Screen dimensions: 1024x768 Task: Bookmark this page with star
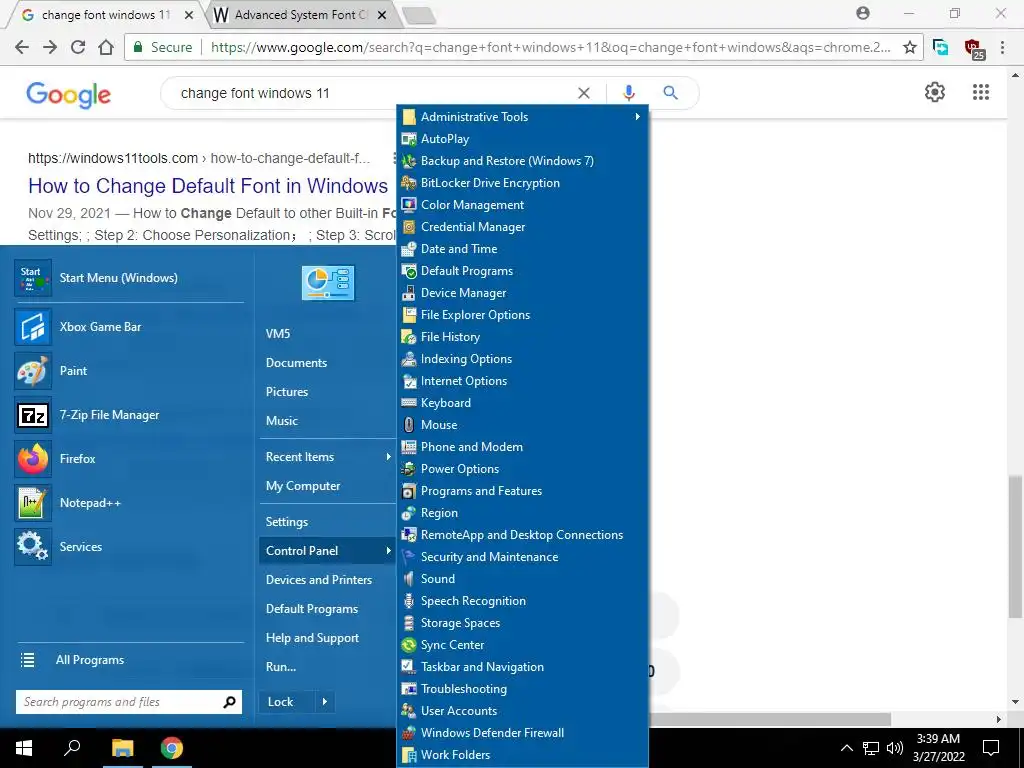point(909,47)
